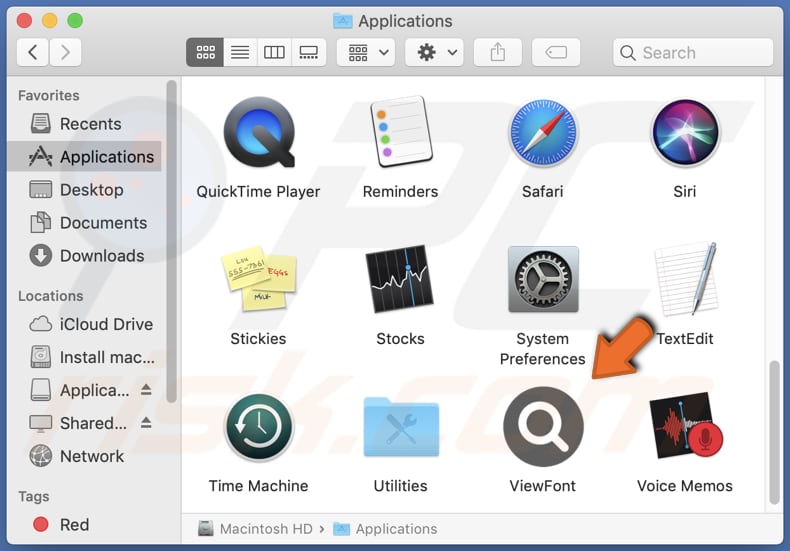Open Desktop in the sidebar
This screenshot has height=551, width=790.
[84, 190]
